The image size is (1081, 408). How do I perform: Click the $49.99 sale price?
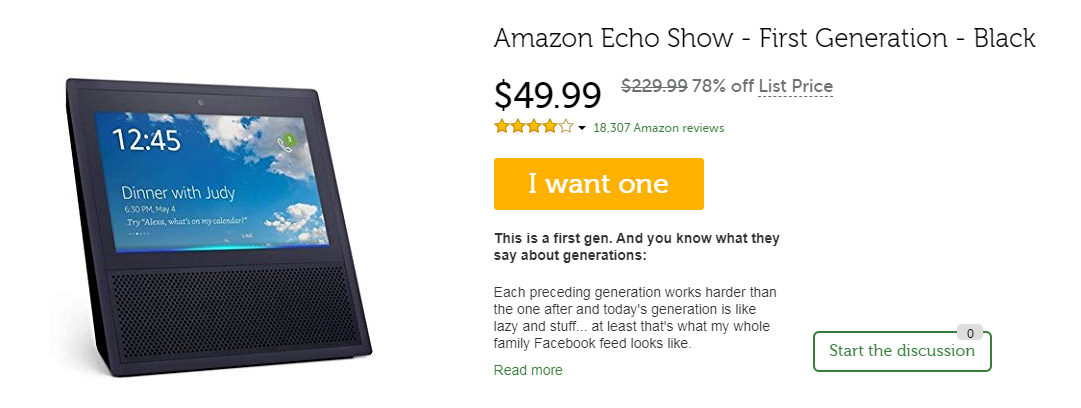[547, 95]
